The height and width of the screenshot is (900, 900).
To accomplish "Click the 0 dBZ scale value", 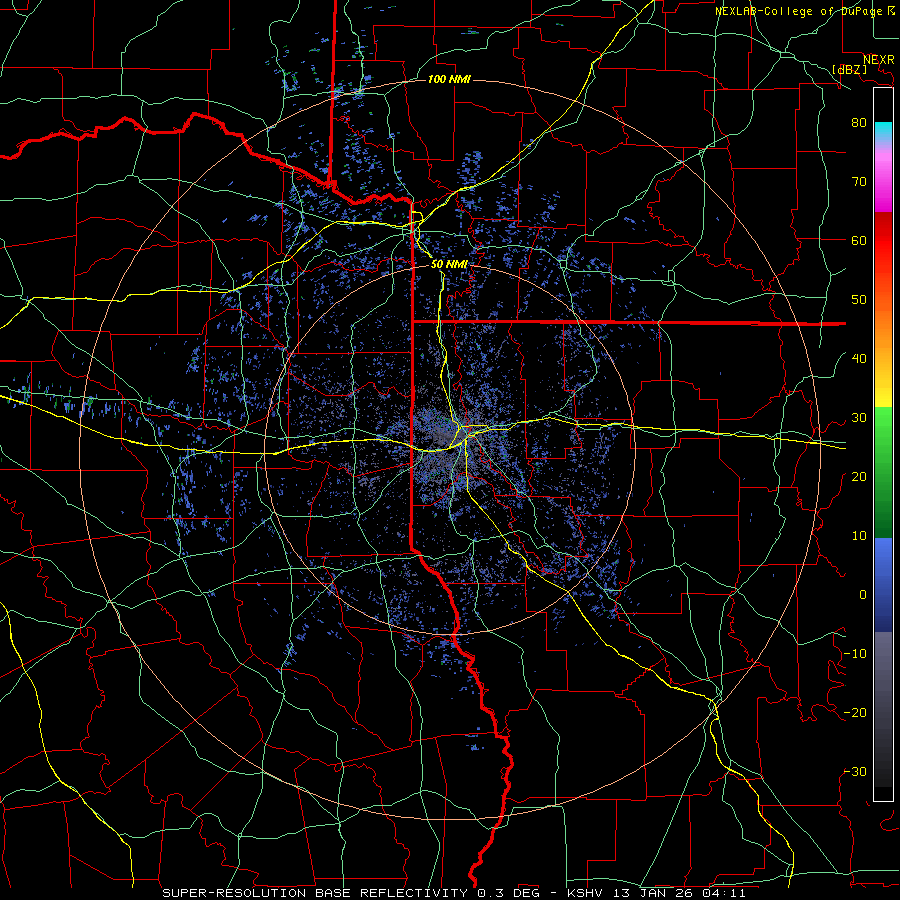I will coord(863,595).
